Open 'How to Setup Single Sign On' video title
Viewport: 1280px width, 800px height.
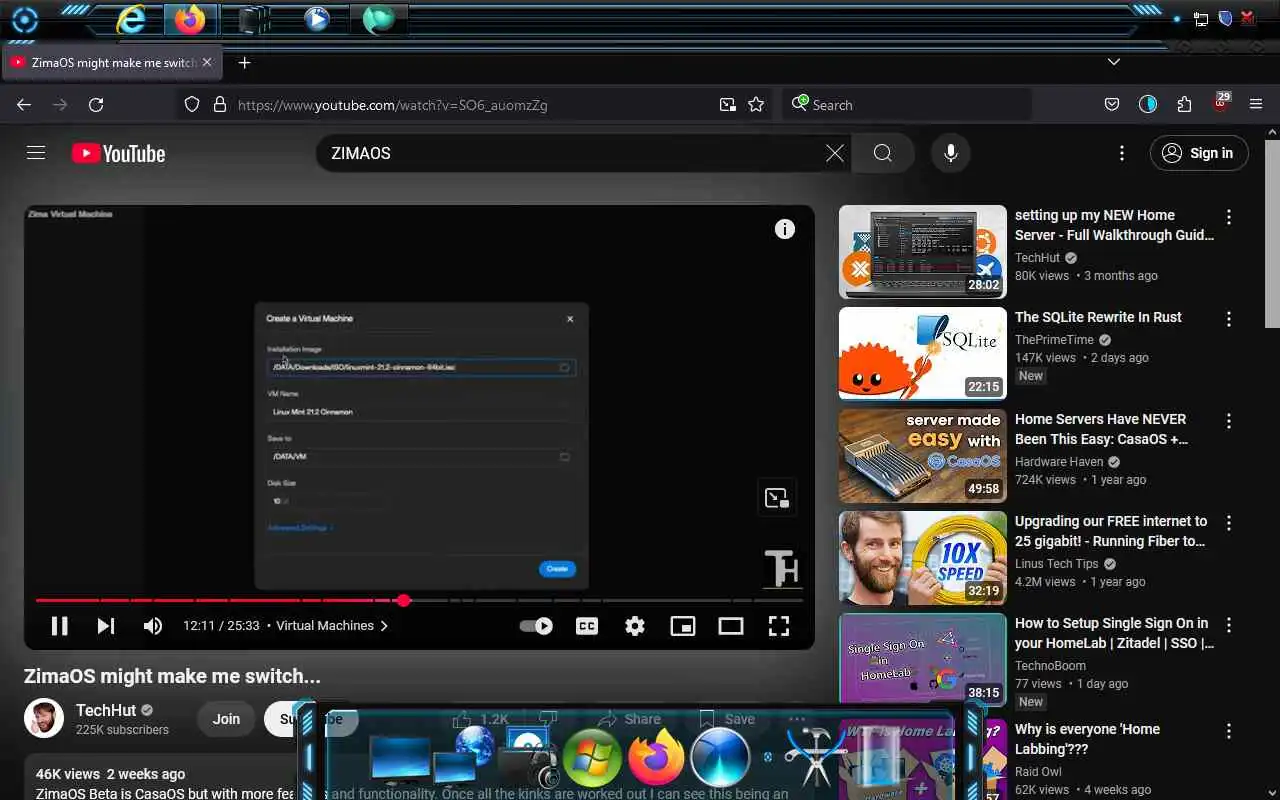pyautogui.click(x=1114, y=633)
